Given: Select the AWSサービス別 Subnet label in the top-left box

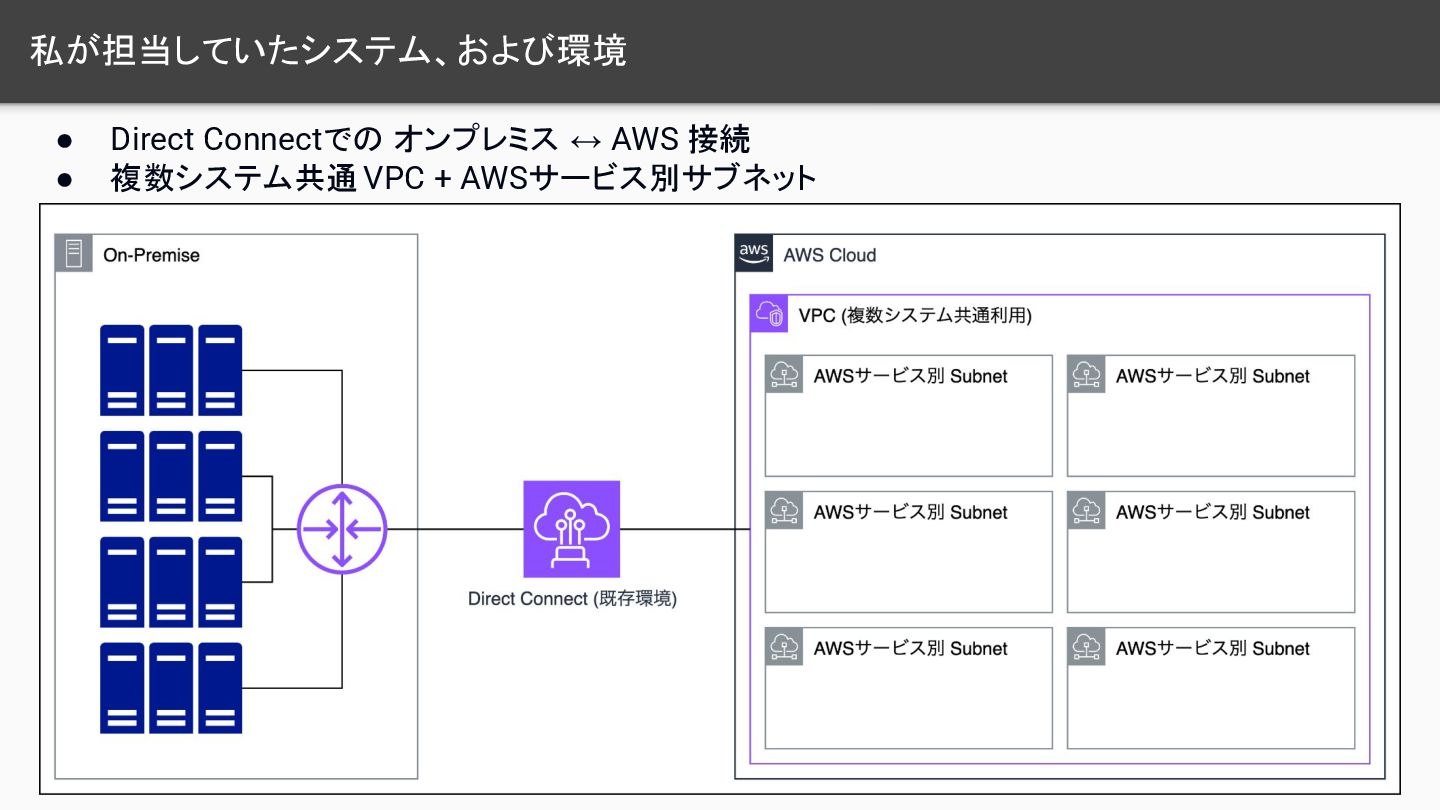Looking at the screenshot, I should click(910, 376).
